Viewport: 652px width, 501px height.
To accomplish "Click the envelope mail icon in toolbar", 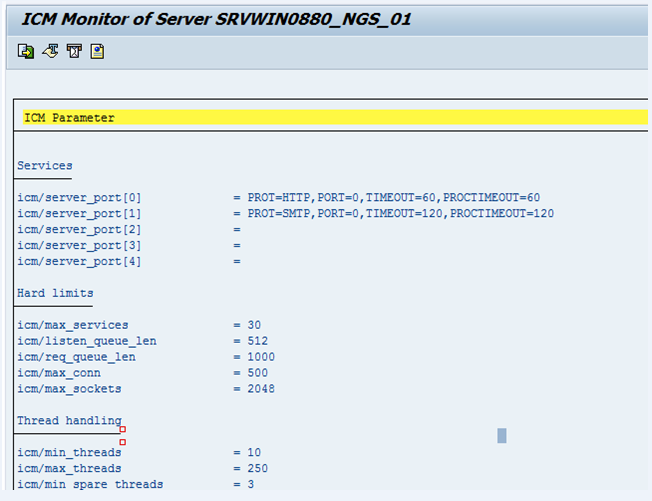I will [x=74, y=51].
